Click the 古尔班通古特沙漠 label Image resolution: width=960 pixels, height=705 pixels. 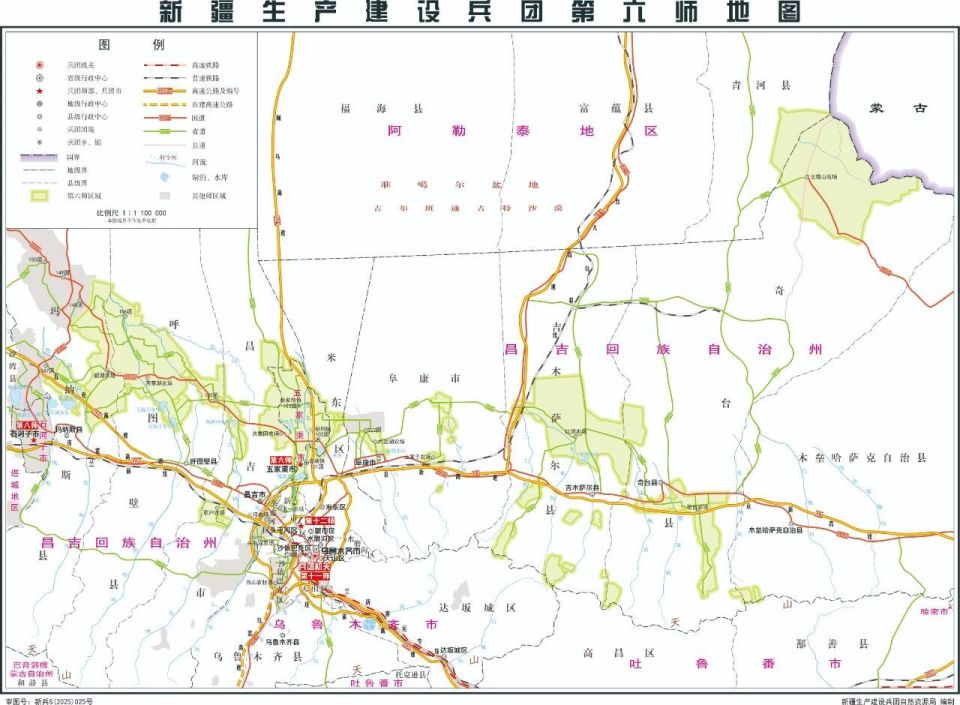[x=468, y=208]
